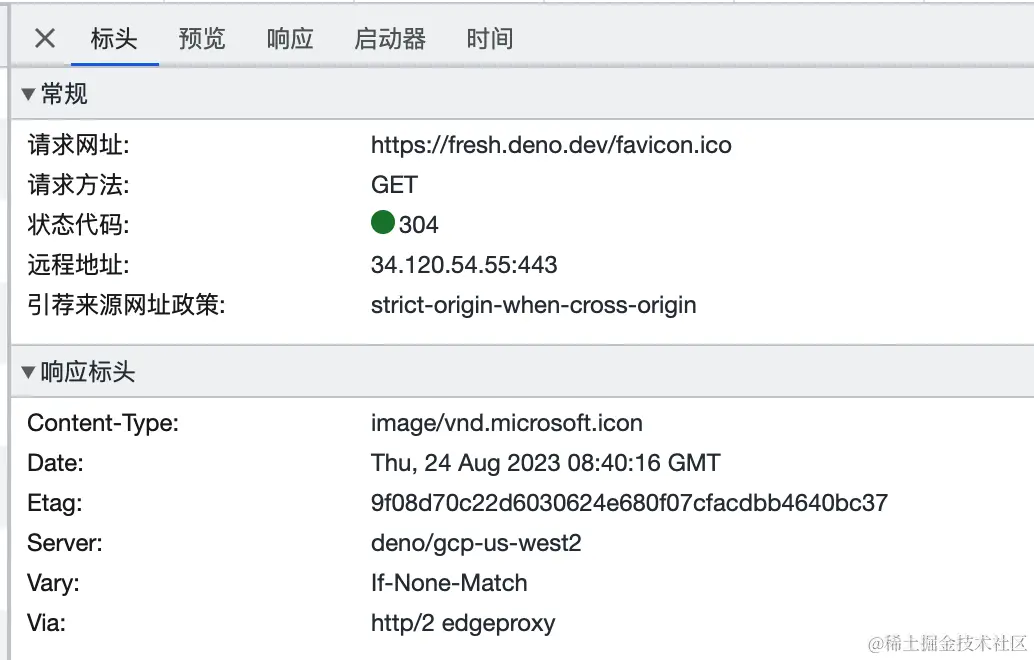Click strict-origin-when-cross-origin policy value
1034x660 pixels.
(533, 305)
